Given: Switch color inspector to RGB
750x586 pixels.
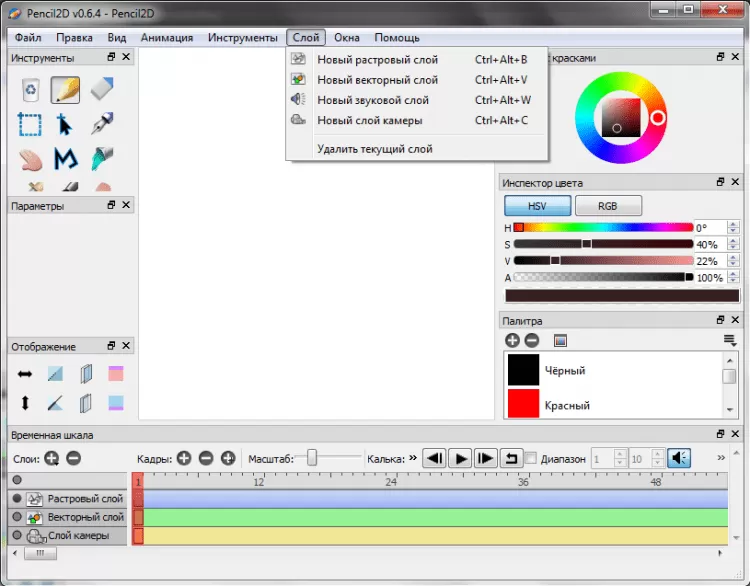Looking at the screenshot, I should click(608, 206).
